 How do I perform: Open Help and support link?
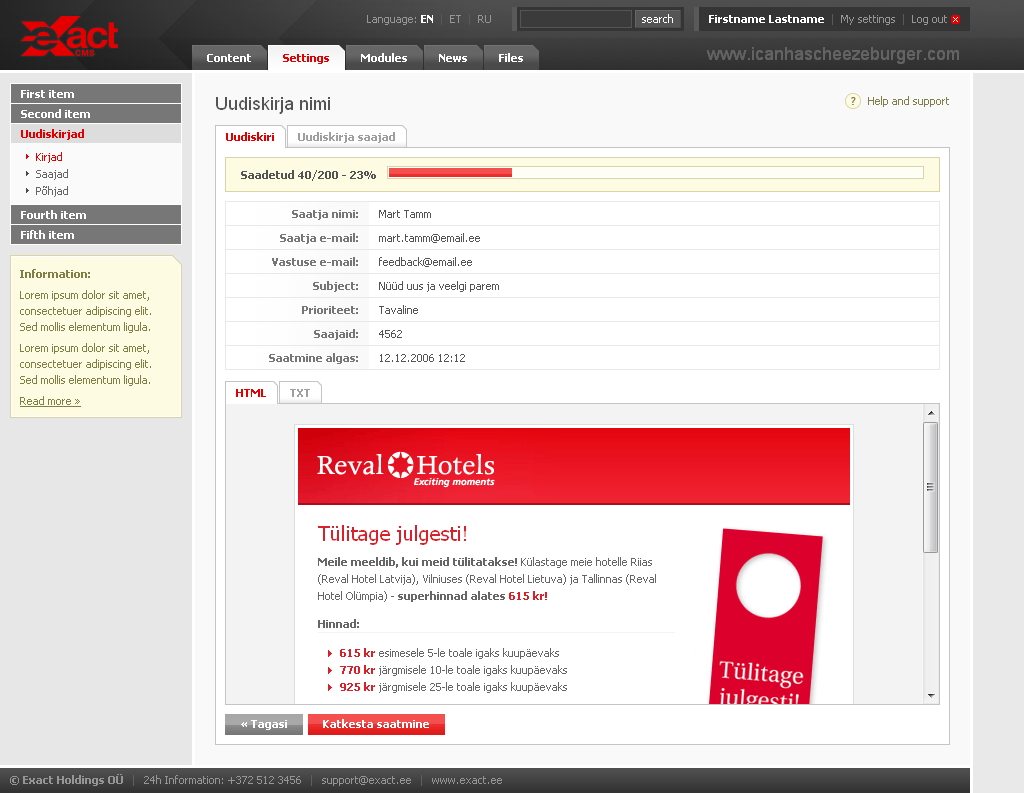pyautogui.click(x=908, y=101)
